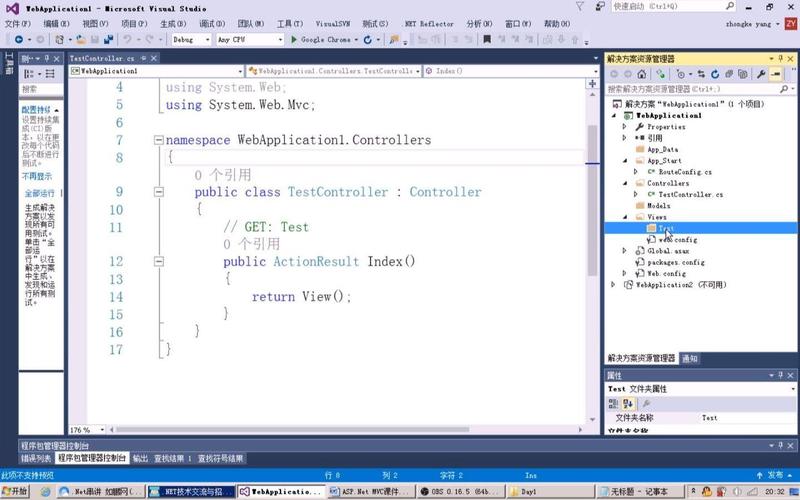Click the Navigate Backward toolbar icon
Screen dimensions: 800x500
(x=19, y=39)
